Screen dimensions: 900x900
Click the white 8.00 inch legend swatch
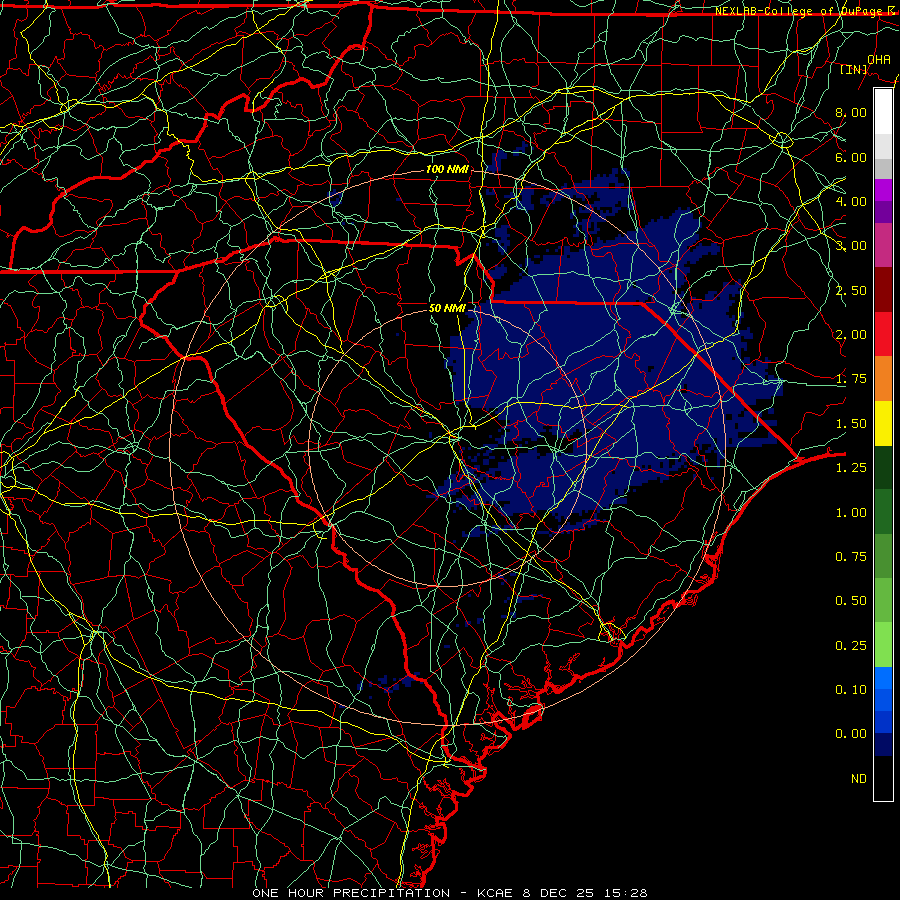click(883, 111)
